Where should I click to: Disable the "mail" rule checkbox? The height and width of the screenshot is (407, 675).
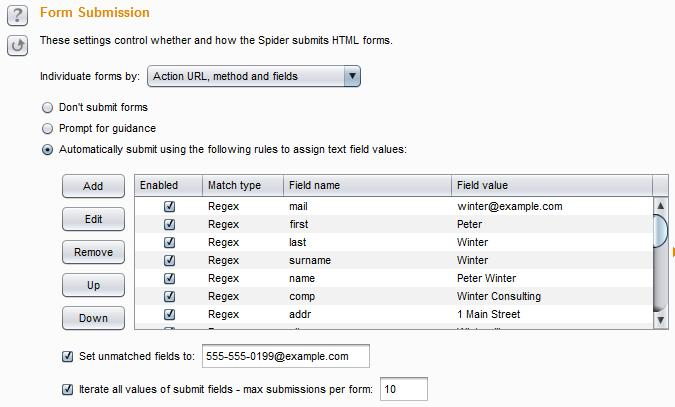click(169, 206)
